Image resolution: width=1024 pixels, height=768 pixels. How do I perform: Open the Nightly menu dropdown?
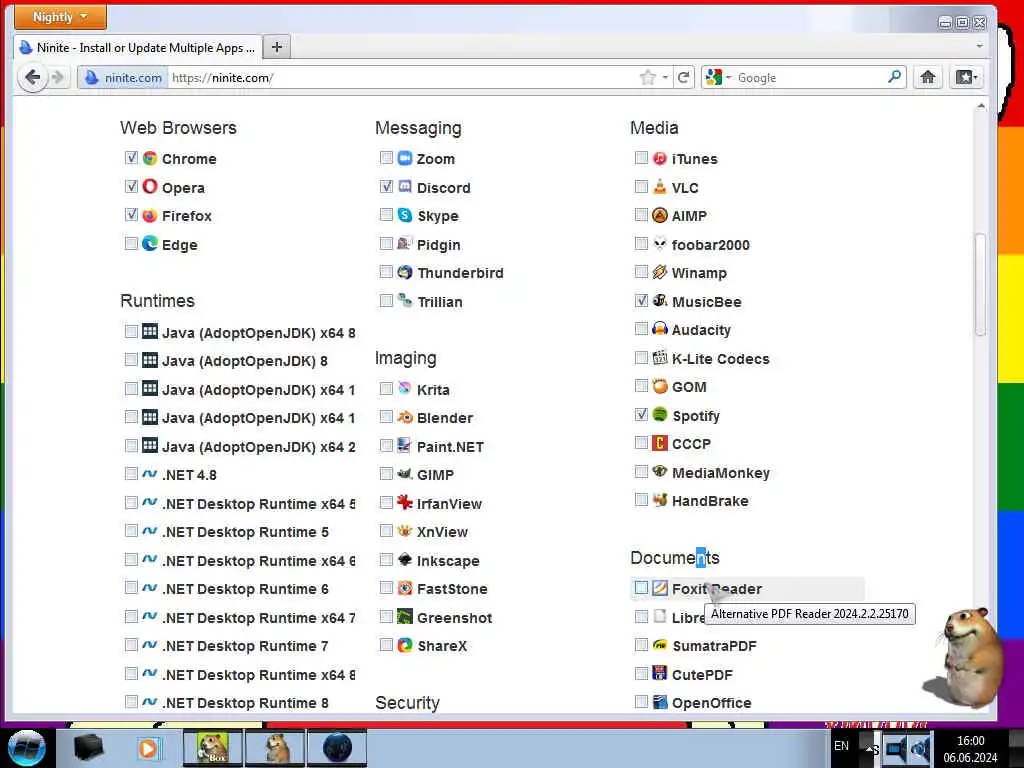(x=60, y=17)
